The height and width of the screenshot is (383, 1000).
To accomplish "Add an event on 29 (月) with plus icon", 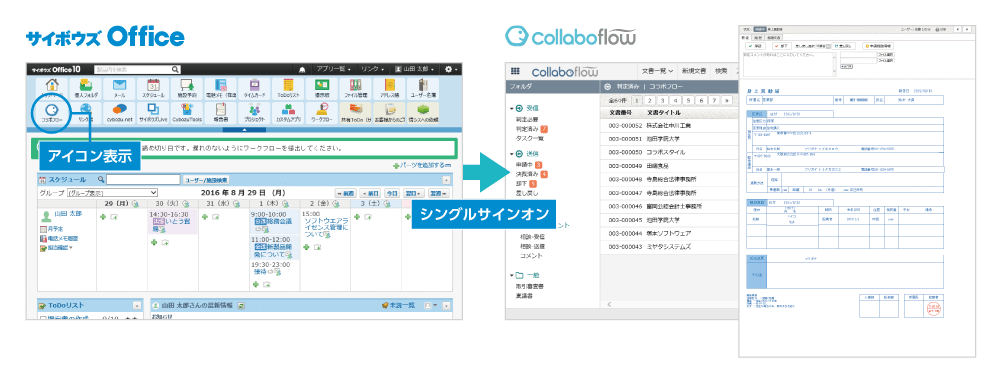I will point(103,217).
